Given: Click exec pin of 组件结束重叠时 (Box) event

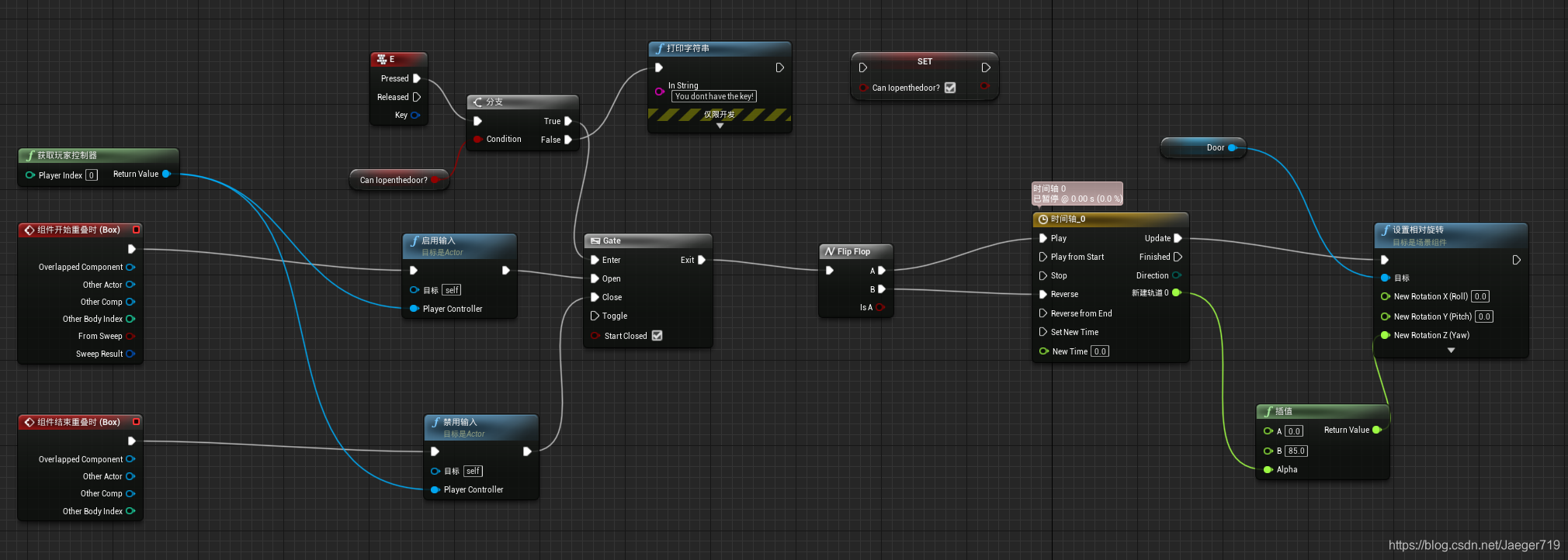Looking at the screenshot, I should (131, 441).
